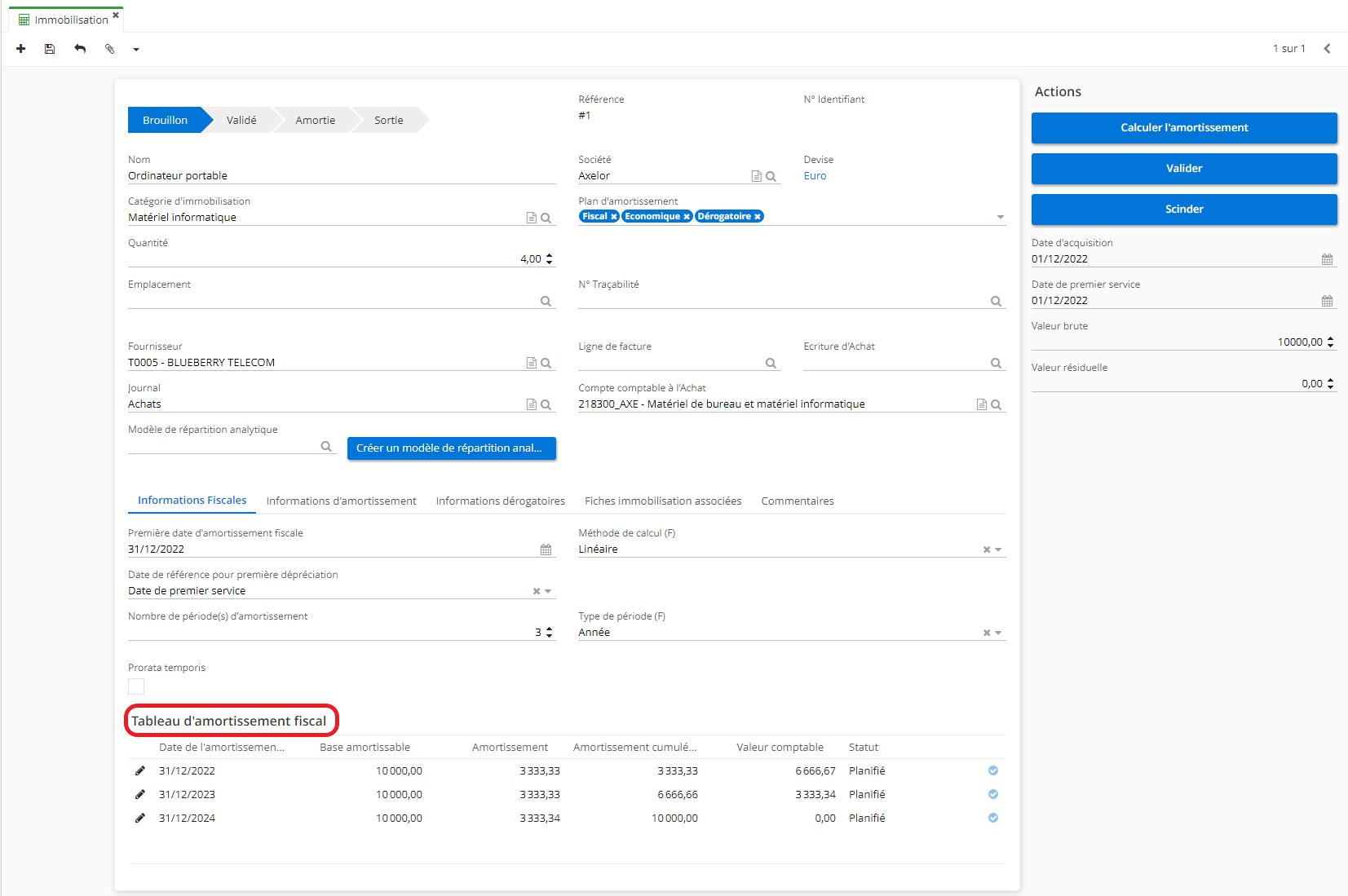Search N° Traçabilité with magnifier icon
1348x896 pixels.
point(997,301)
